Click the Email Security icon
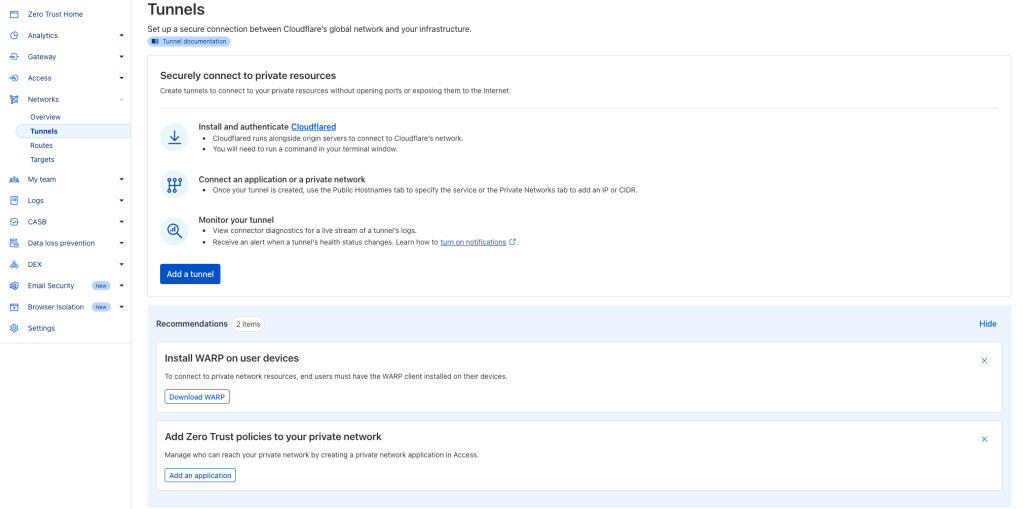 click(x=14, y=286)
